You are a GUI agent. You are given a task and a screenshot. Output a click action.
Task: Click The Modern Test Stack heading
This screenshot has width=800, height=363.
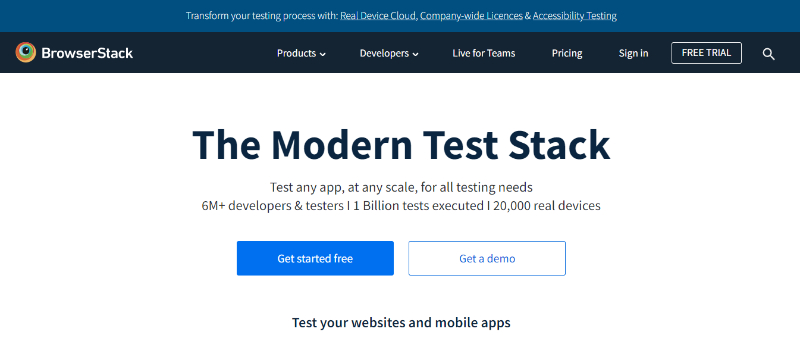coord(401,145)
